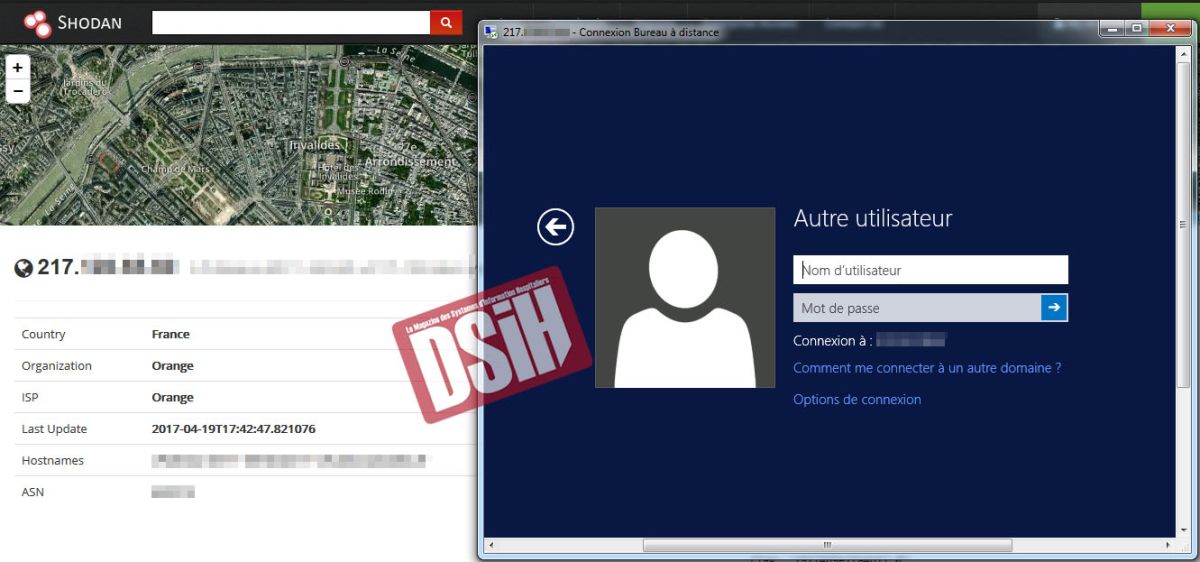Image resolution: width=1200 pixels, height=562 pixels.
Task: Click the back arrow on login screen
Action: coord(555,227)
